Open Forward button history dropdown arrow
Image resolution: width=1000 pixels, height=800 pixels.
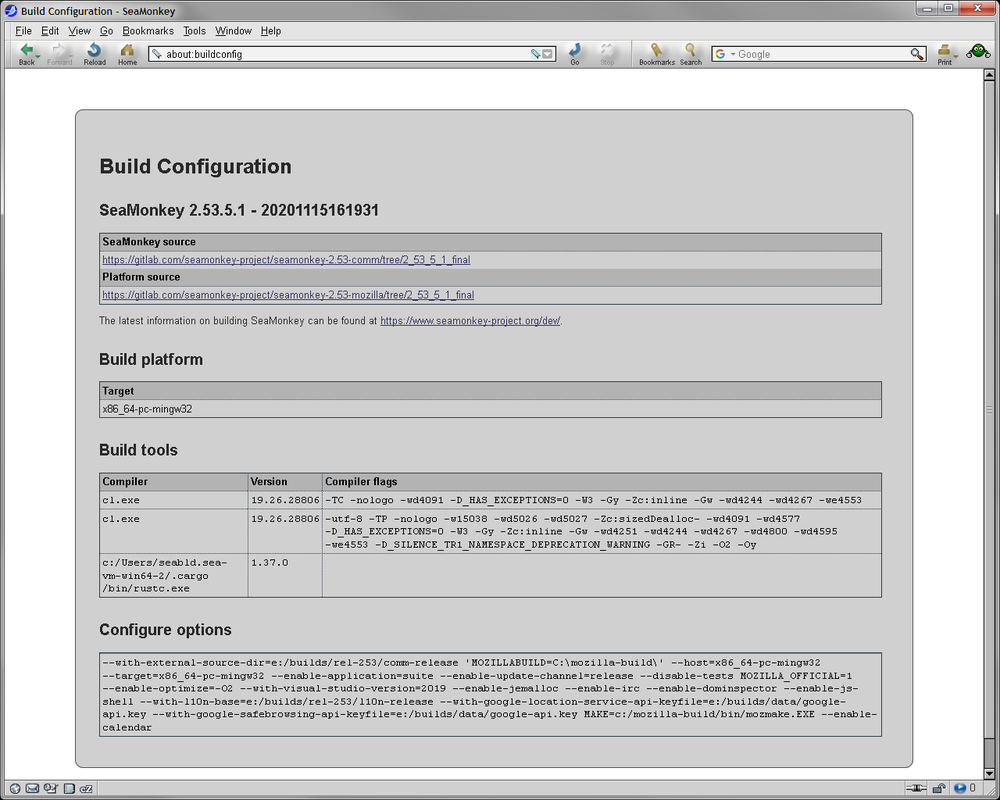71,56
